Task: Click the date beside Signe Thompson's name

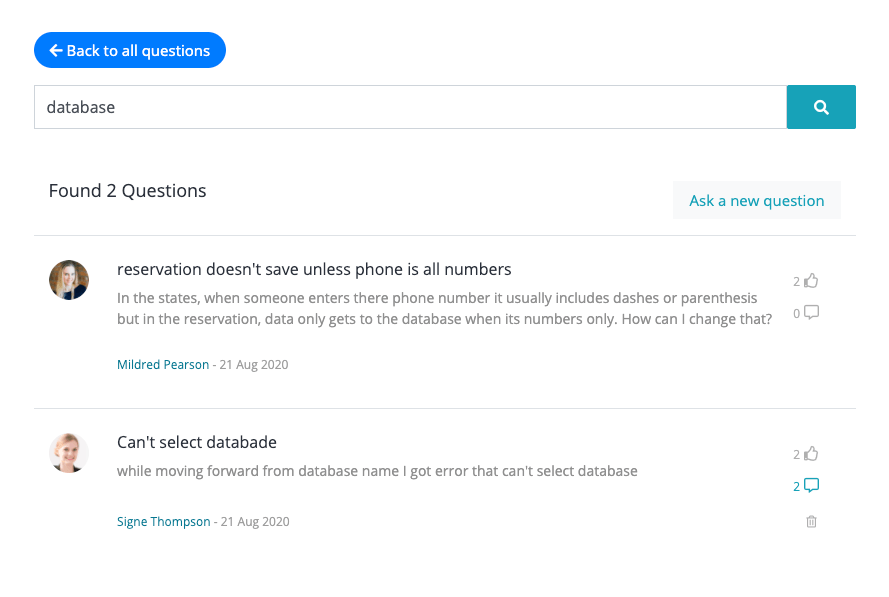Action: pos(255,522)
